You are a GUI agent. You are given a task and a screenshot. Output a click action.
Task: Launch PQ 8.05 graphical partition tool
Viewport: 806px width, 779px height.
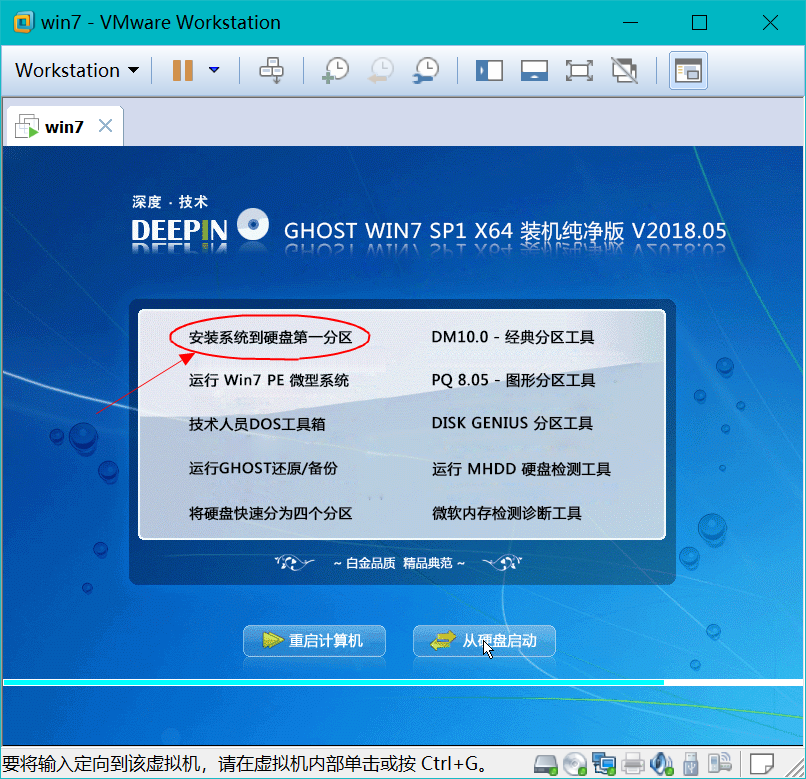[513, 380]
